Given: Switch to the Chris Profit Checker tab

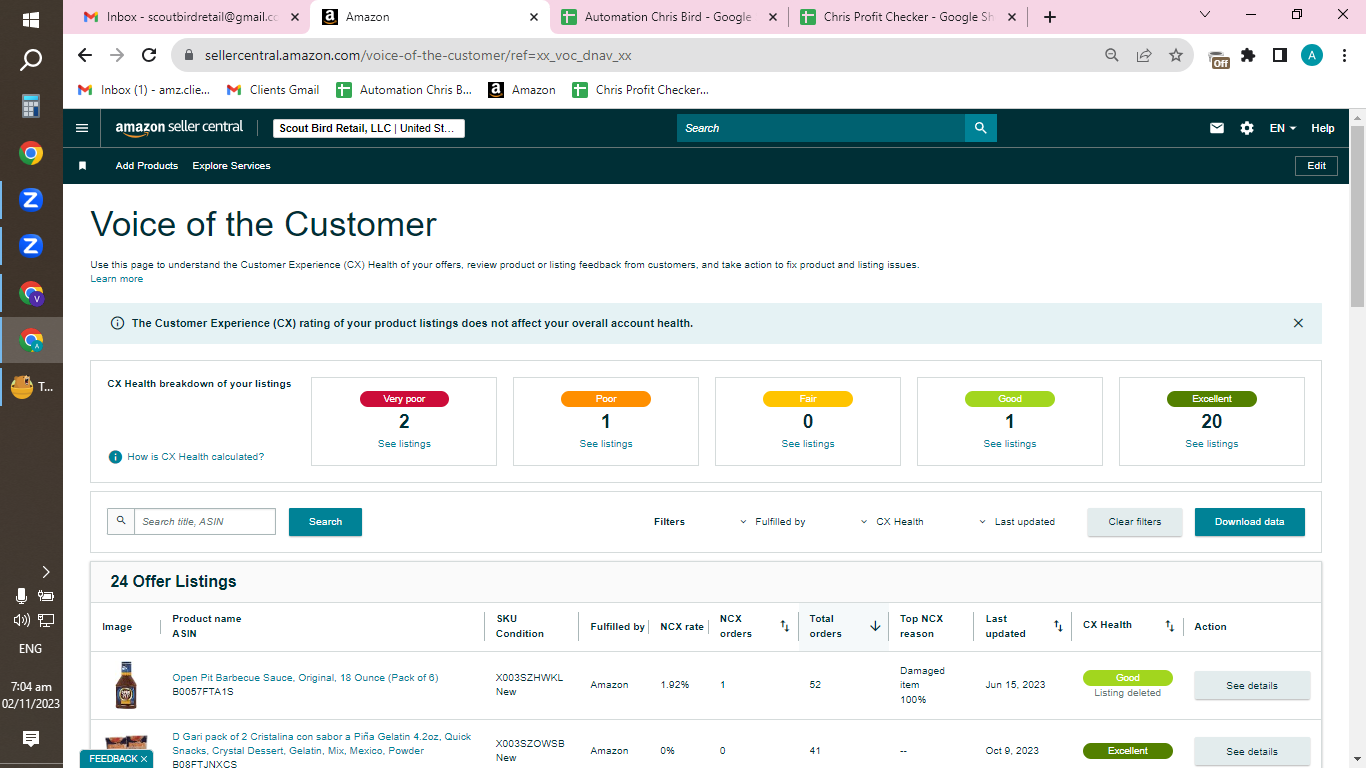Looking at the screenshot, I should click(x=906, y=17).
